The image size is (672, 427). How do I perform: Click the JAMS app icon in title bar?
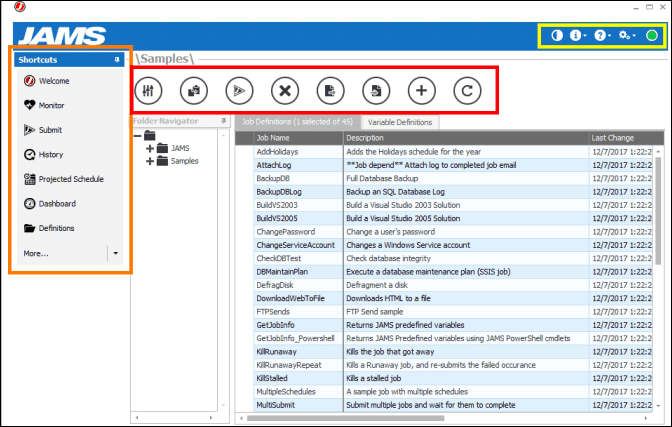(20, 7)
